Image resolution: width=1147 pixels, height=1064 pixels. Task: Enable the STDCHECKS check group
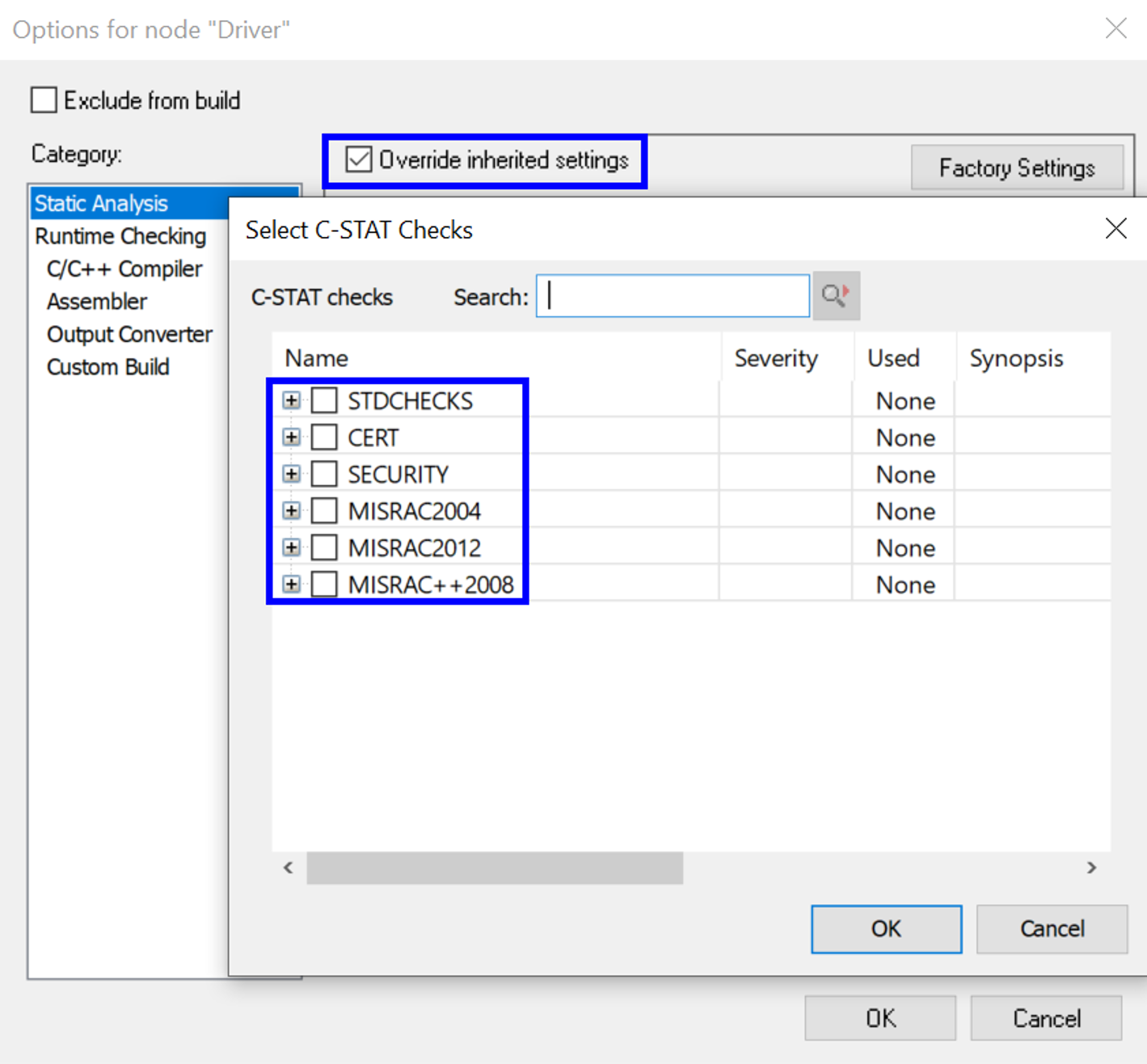click(x=323, y=399)
